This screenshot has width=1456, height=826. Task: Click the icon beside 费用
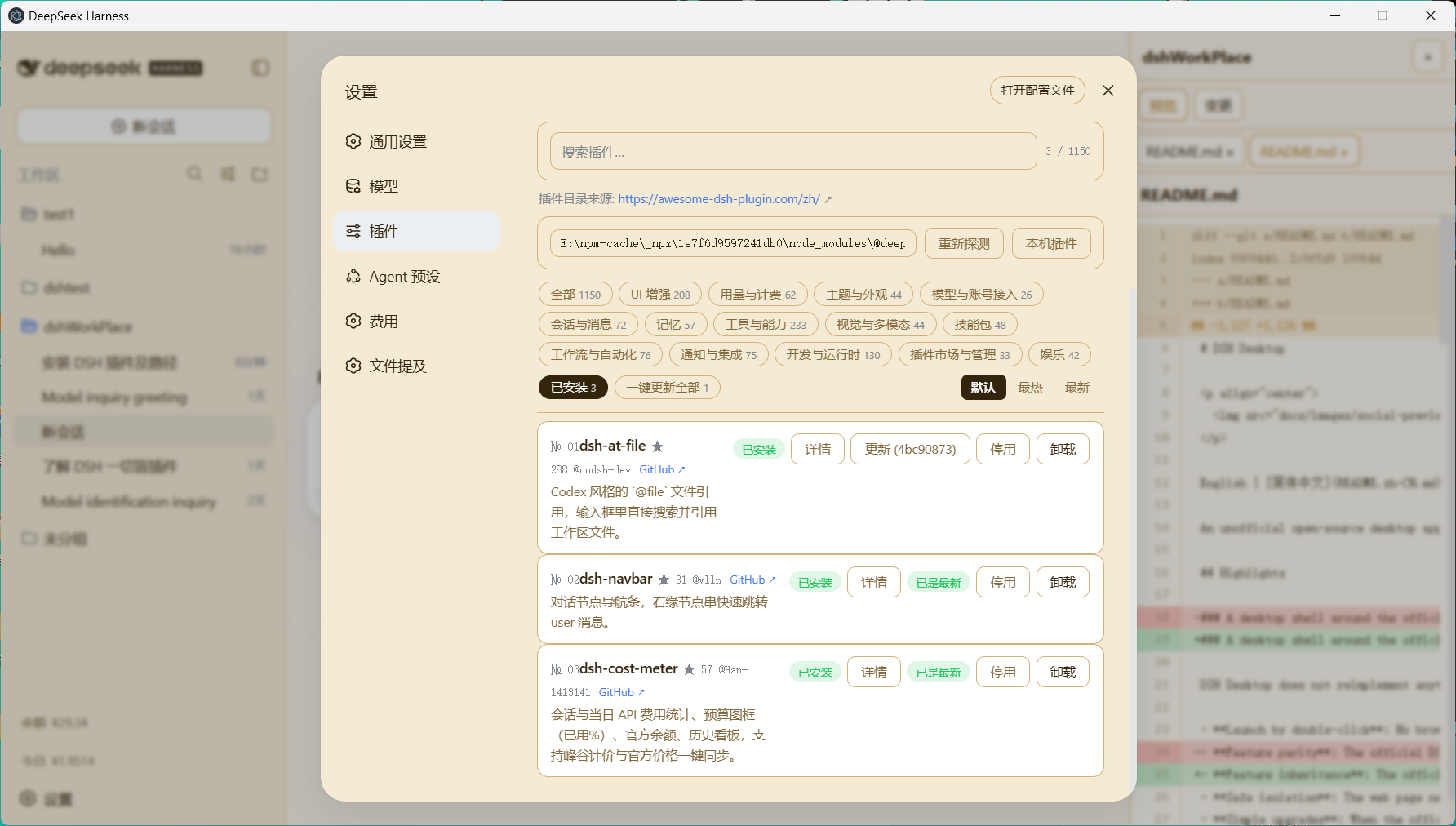point(353,321)
